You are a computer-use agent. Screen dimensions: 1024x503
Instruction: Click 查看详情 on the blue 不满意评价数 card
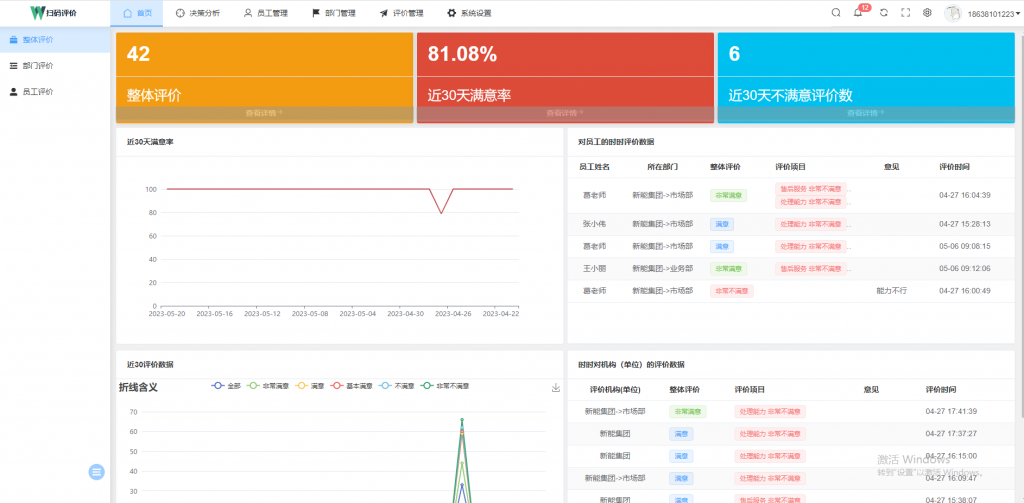pos(866,113)
